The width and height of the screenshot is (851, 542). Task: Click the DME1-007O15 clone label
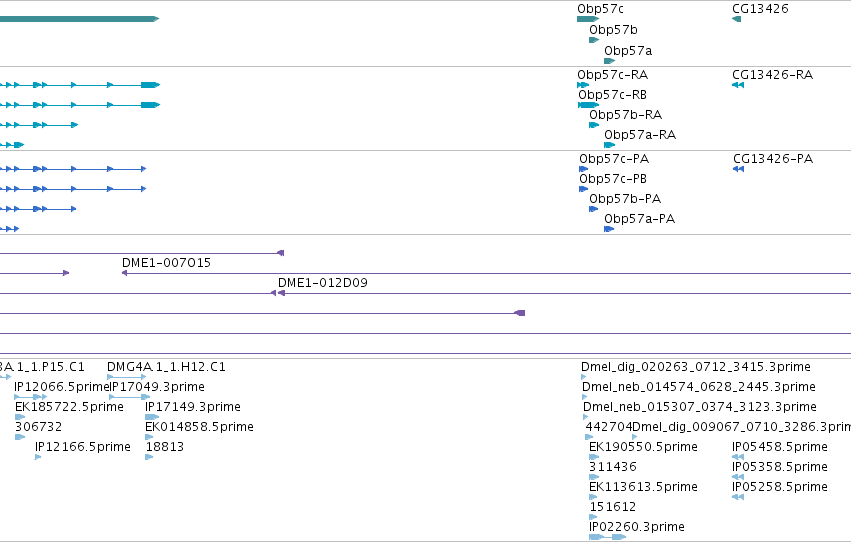coord(166,263)
